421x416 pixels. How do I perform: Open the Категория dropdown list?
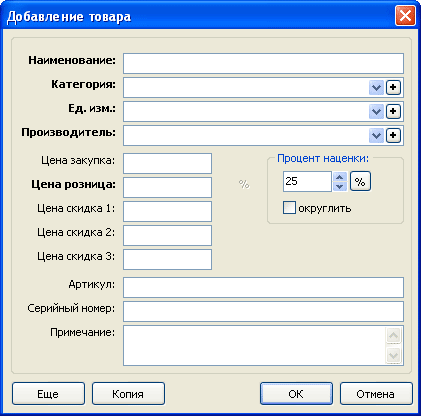(x=376, y=88)
